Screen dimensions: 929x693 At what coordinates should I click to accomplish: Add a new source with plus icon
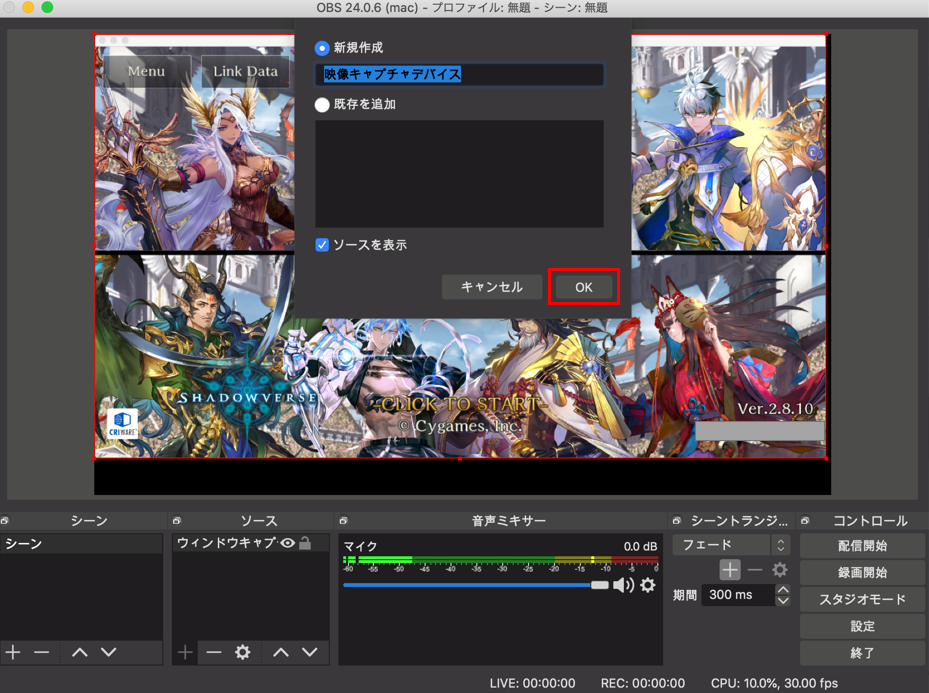pos(185,653)
